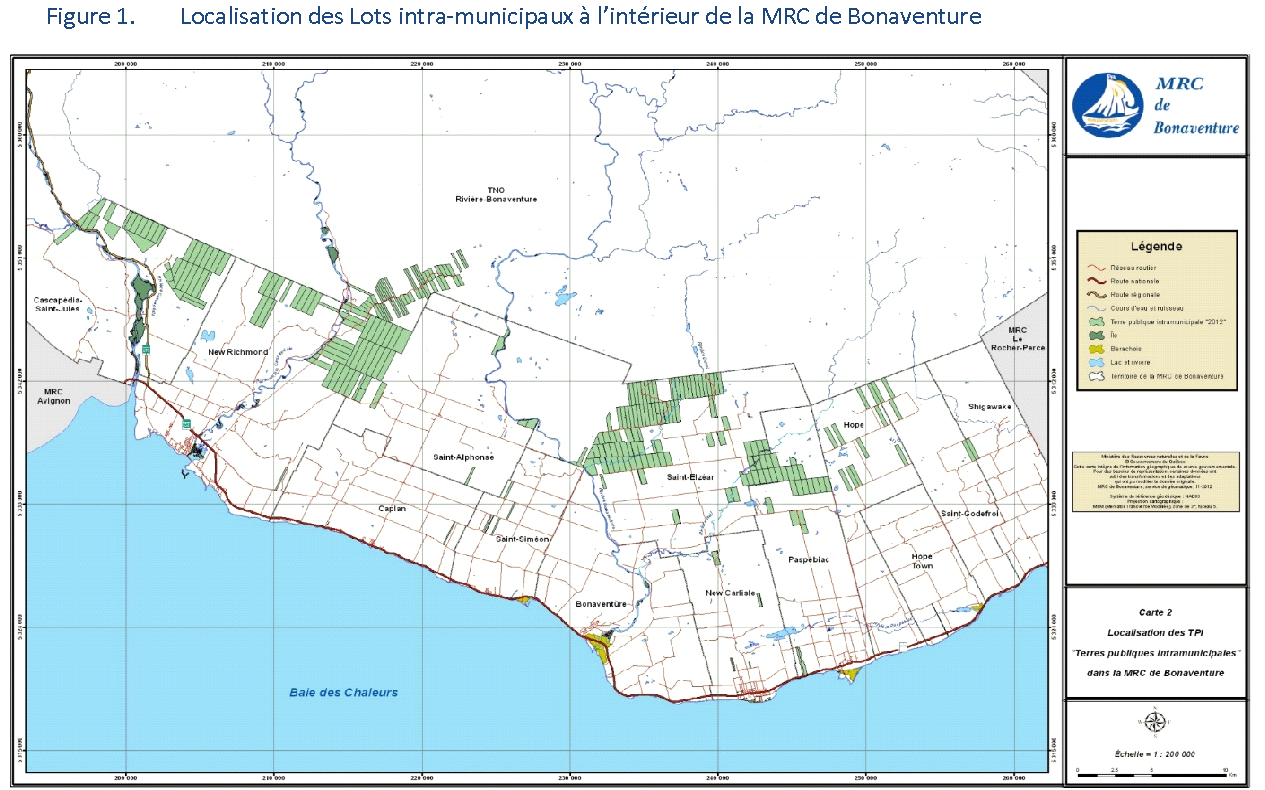The image size is (1265, 790).
Task: Click the Légende heading
Action: tap(1156, 246)
